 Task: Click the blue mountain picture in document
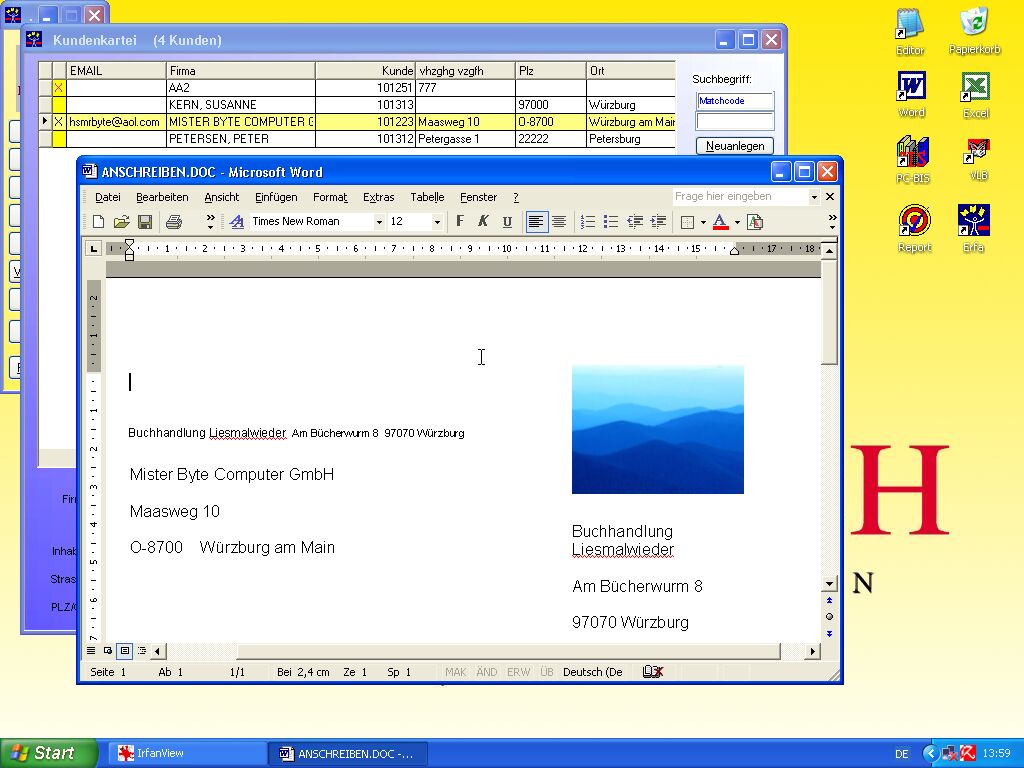point(658,430)
